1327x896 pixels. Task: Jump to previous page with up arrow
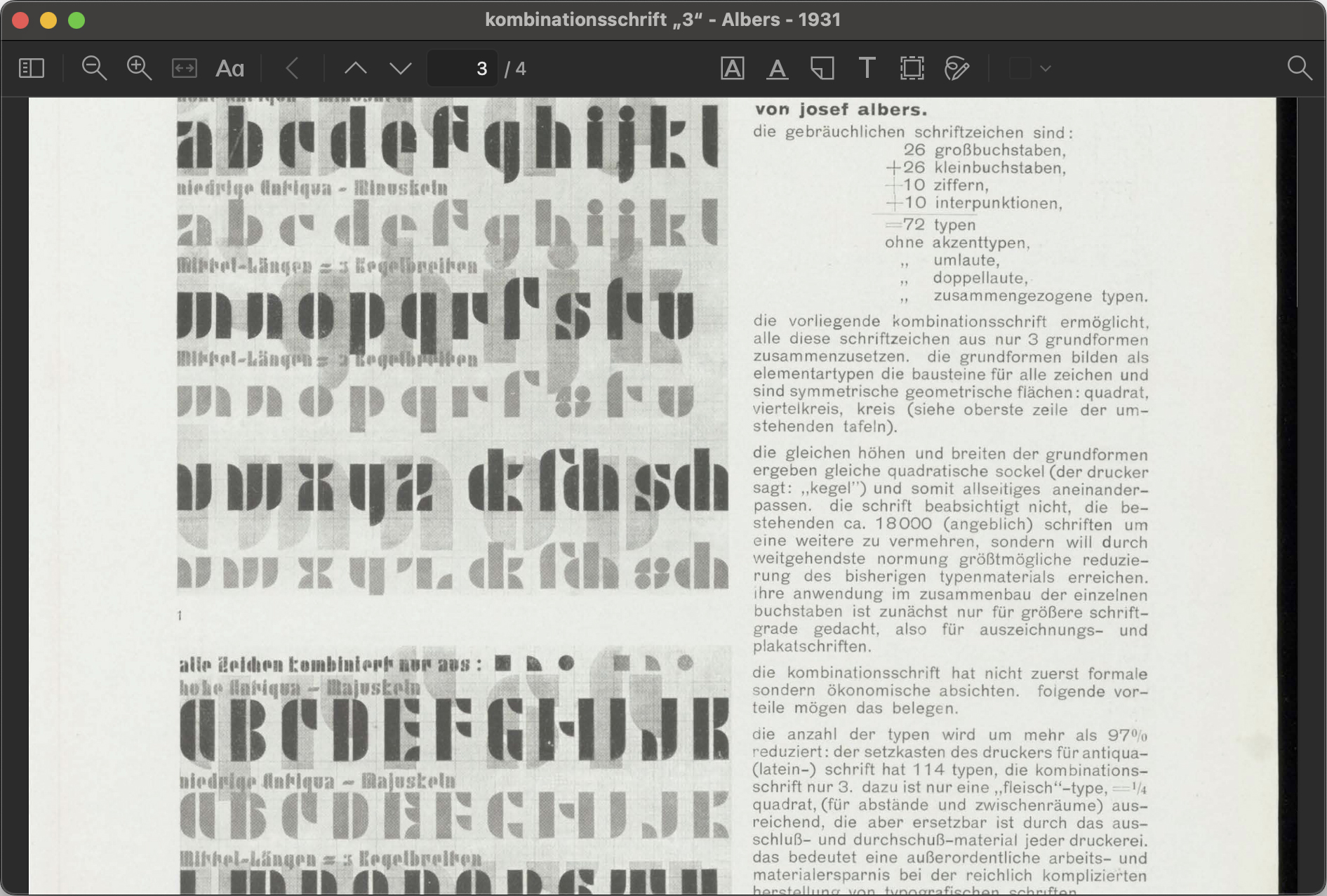[x=356, y=69]
